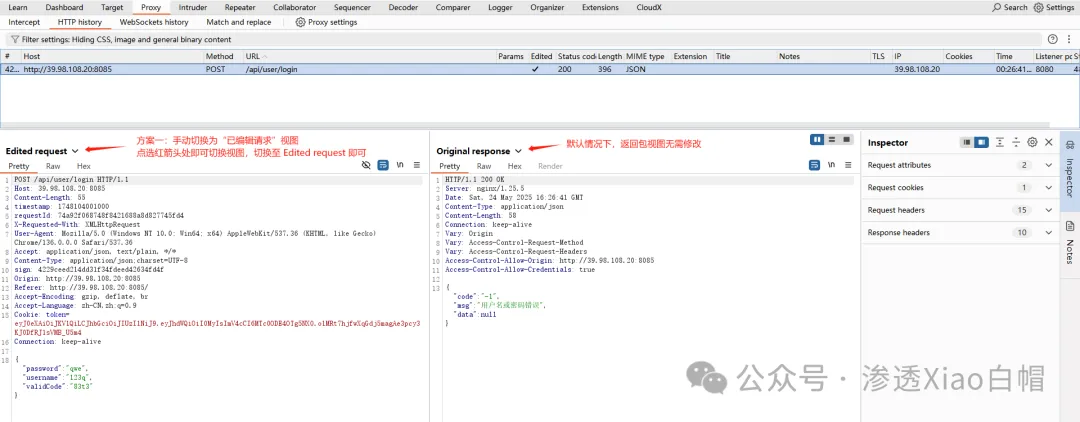Image resolution: width=1080 pixels, height=422 pixels.
Task: Close the Inspector panel
Action: click(1046, 143)
